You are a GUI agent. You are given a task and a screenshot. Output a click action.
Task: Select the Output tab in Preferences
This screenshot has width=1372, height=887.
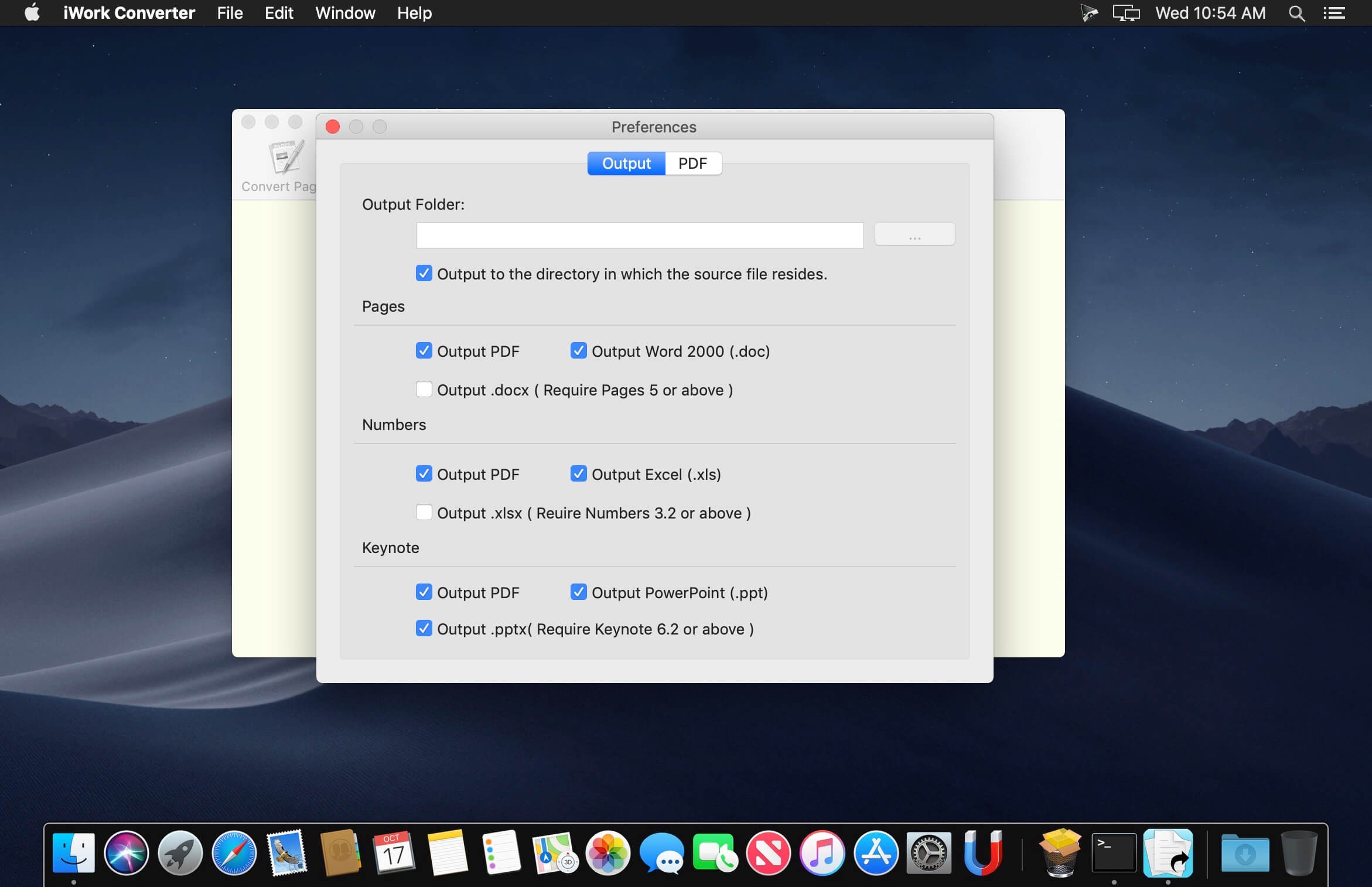pos(626,163)
